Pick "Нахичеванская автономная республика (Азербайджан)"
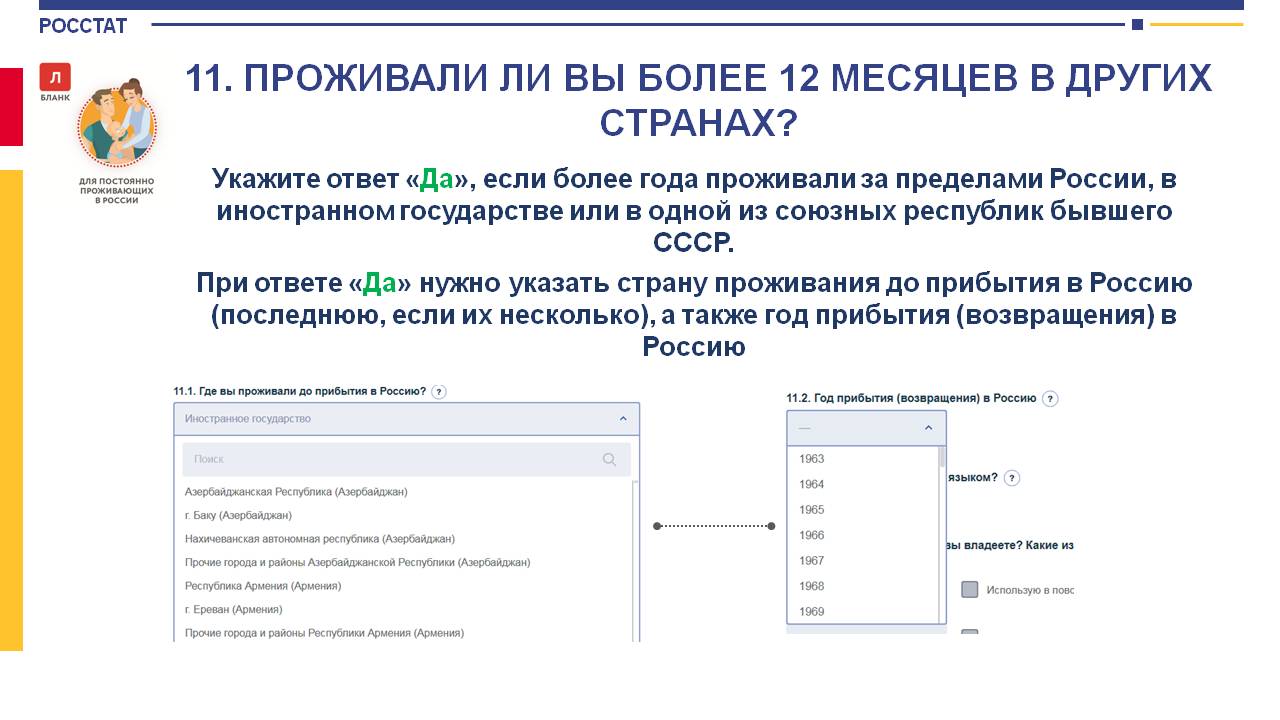 tap(320, 539)
